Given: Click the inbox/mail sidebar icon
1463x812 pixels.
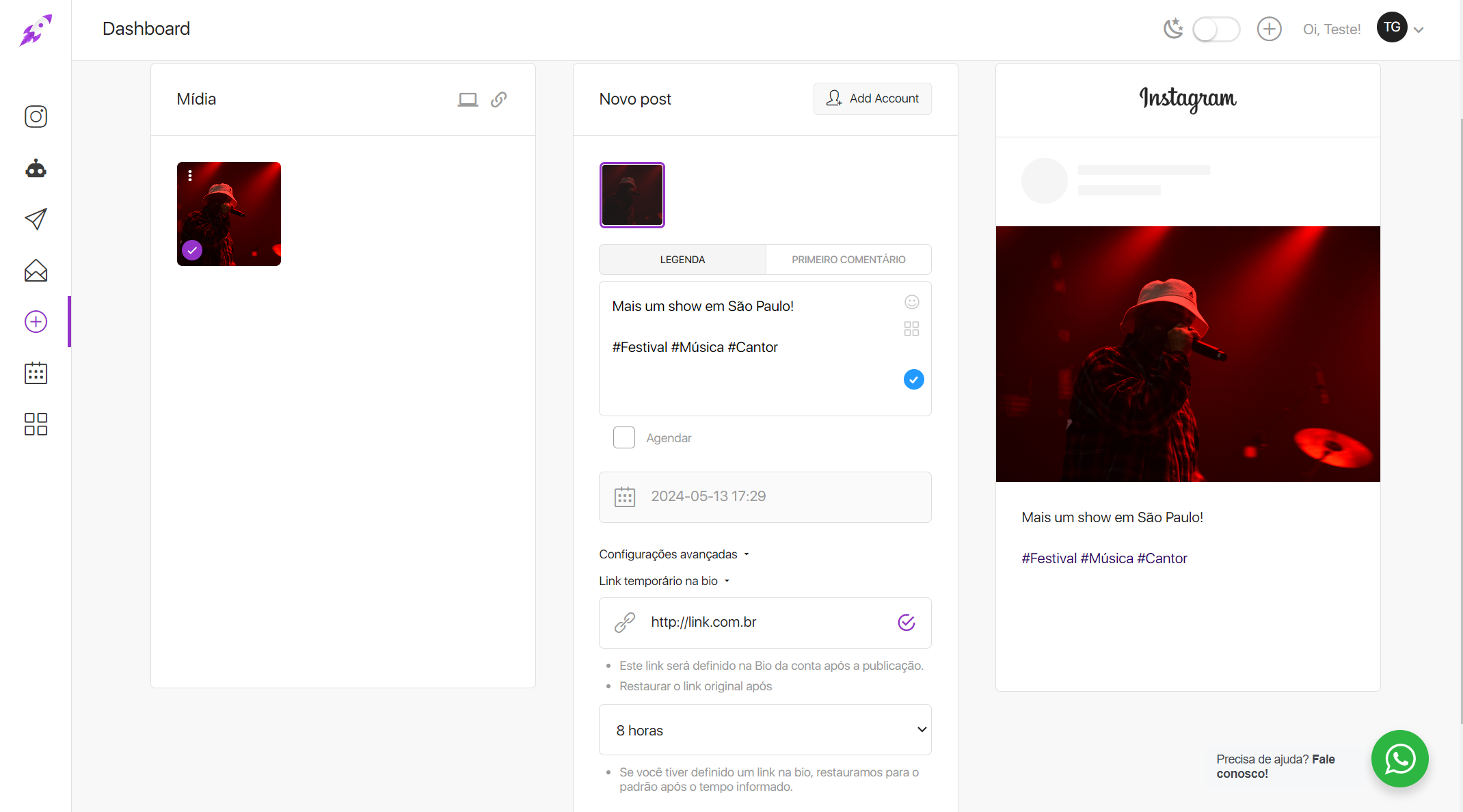Looking at the screenshot, I should [x=35, y=270].
